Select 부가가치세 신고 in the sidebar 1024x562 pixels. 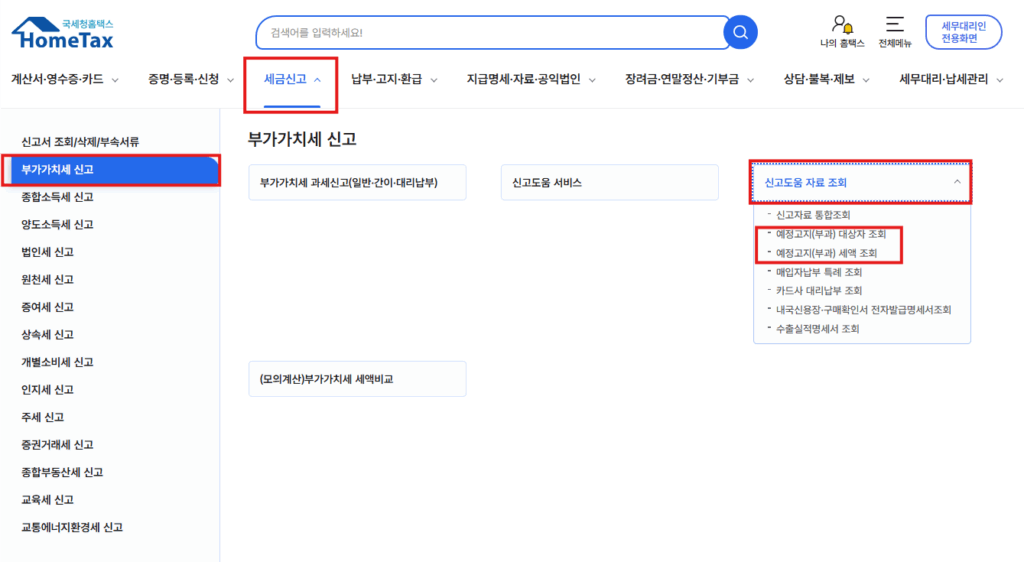click(x=110, y=170)
